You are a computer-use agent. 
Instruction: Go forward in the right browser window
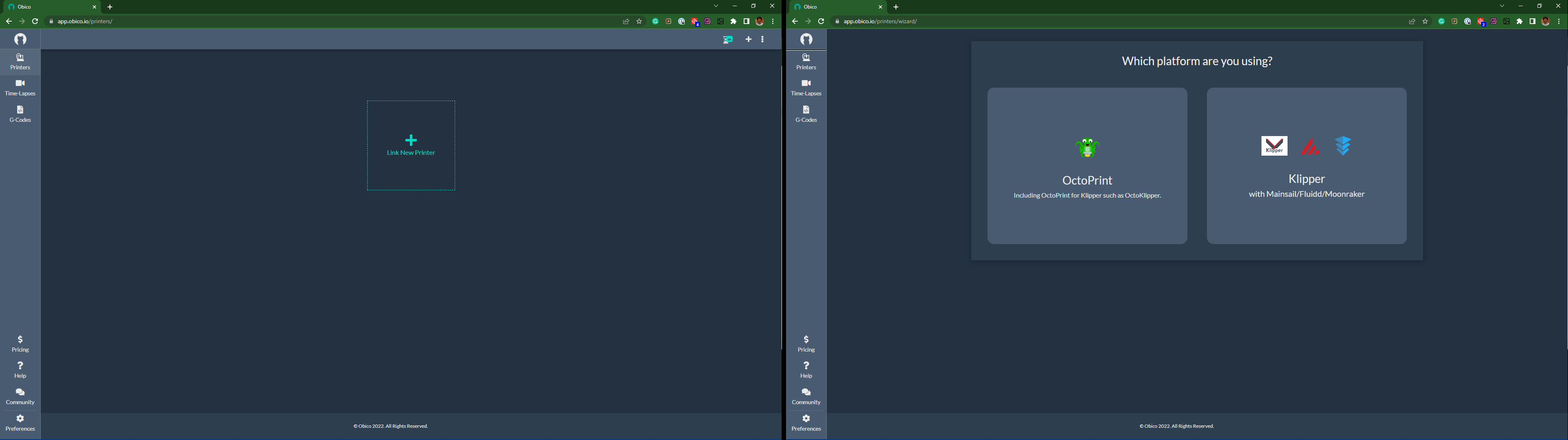coord(808,21)
